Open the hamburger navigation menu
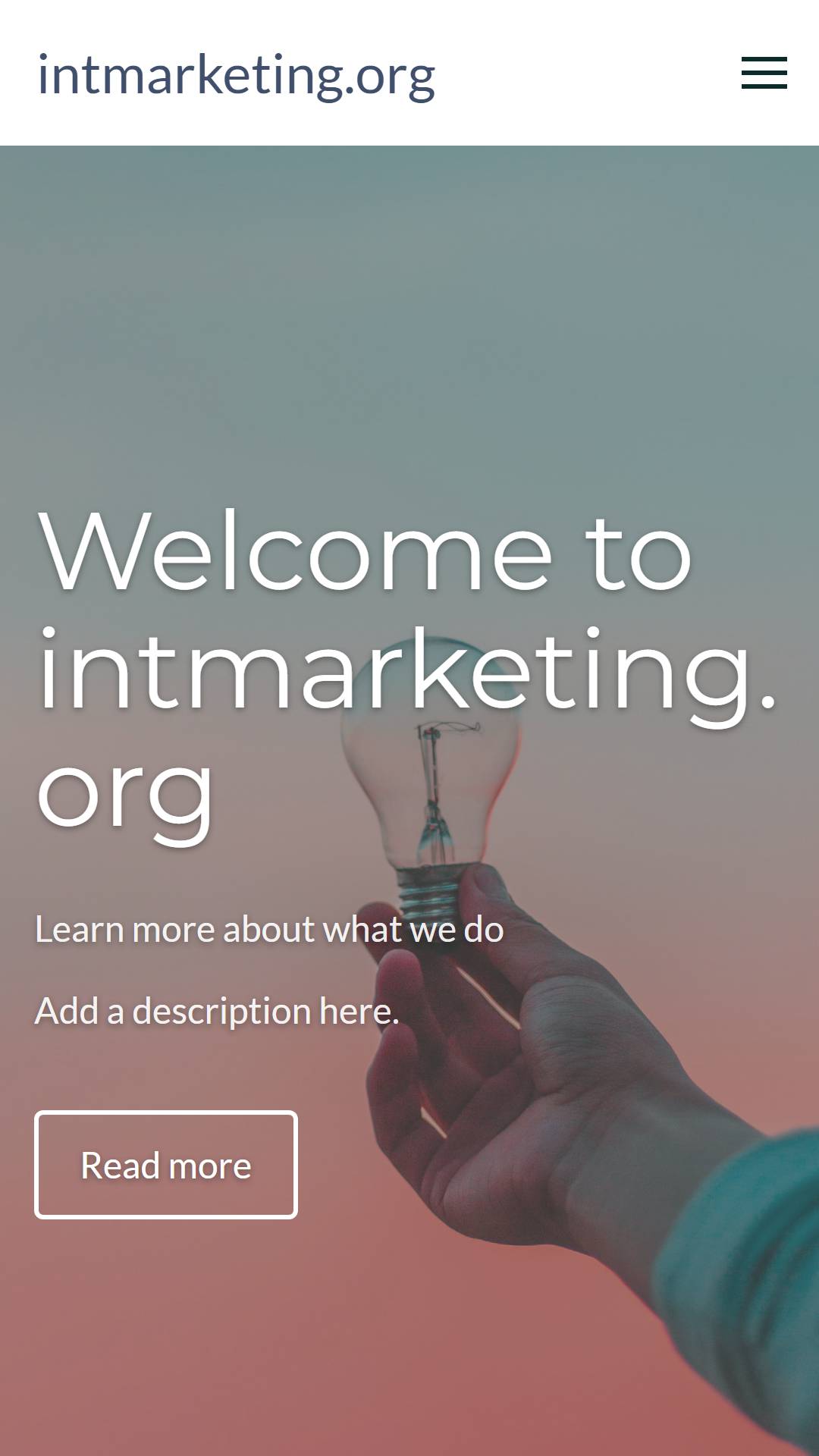The width and height of the screenshot is (819, 1456). point(764,73)
